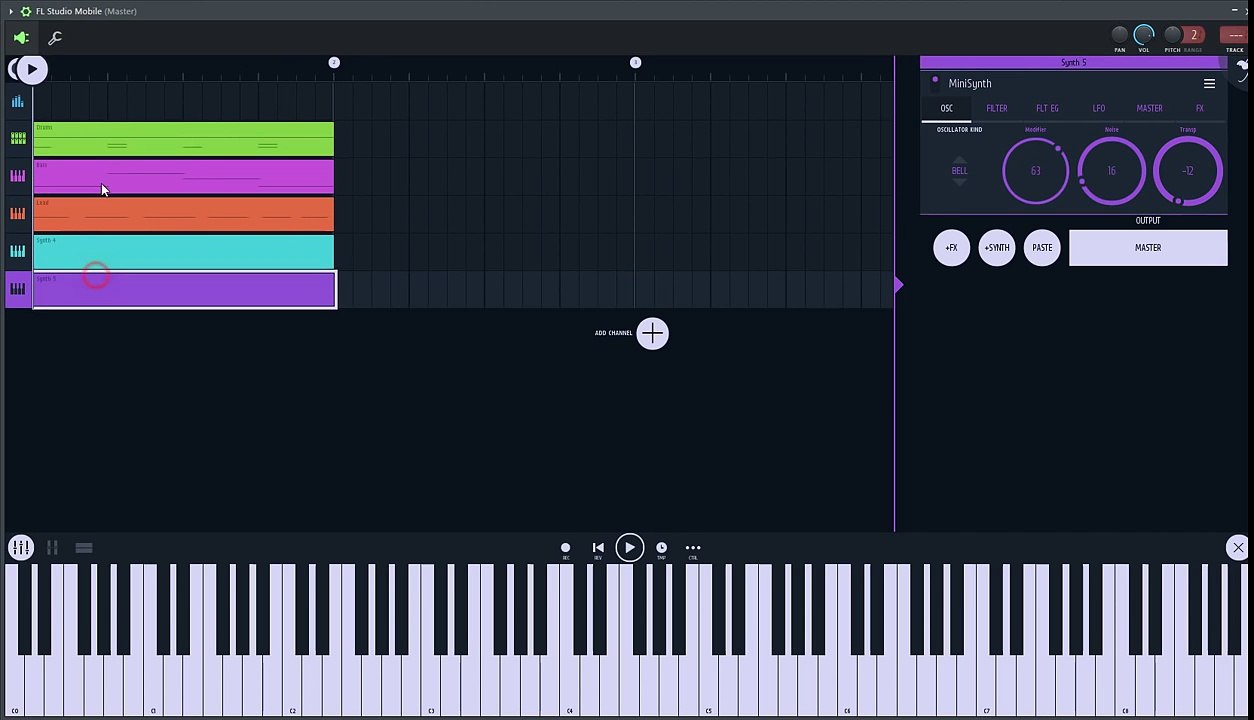Switch to the OSC tab
1254x720 pixels.
(x=946, y=108)
